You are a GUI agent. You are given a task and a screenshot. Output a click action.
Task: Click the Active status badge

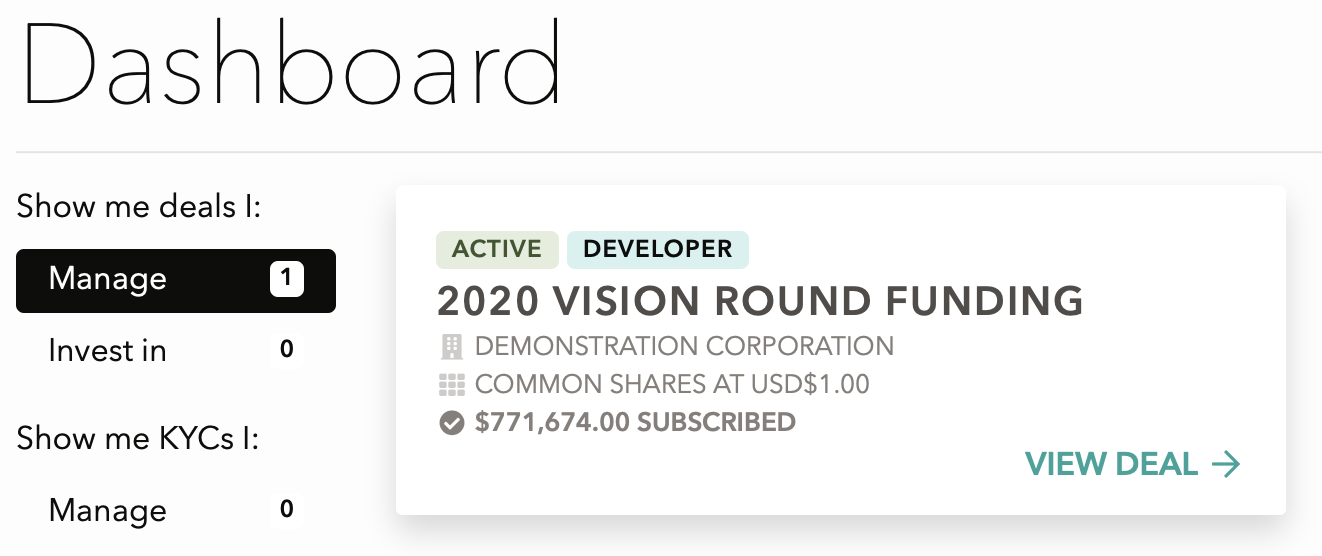pyautogui.click(x=497, y=250)
